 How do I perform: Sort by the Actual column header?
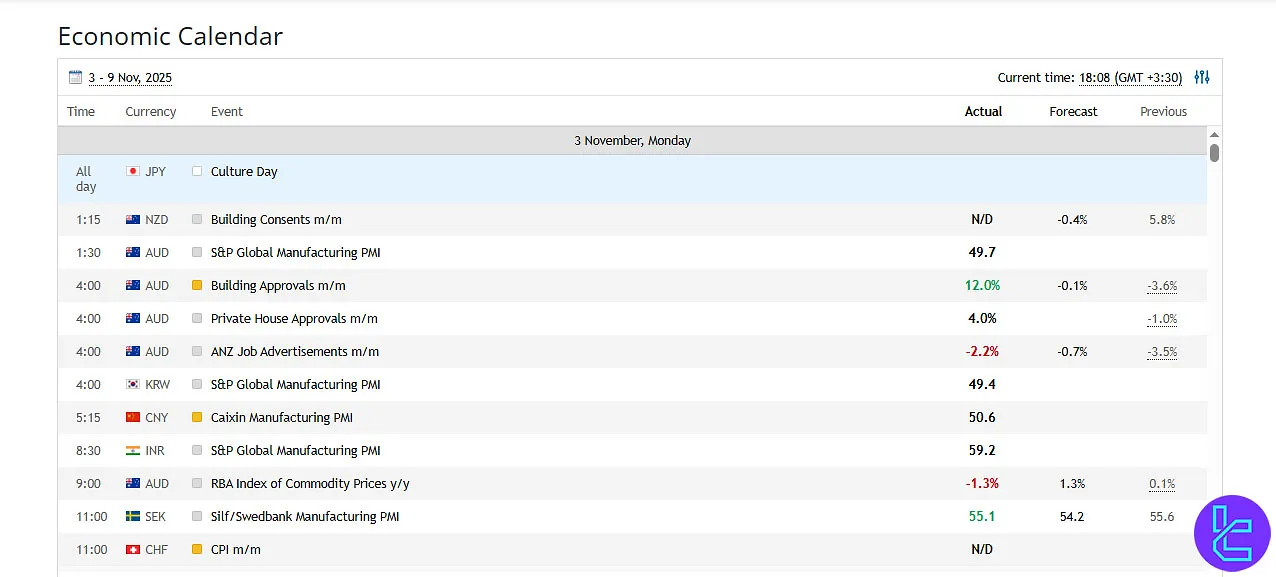[983, 112]
